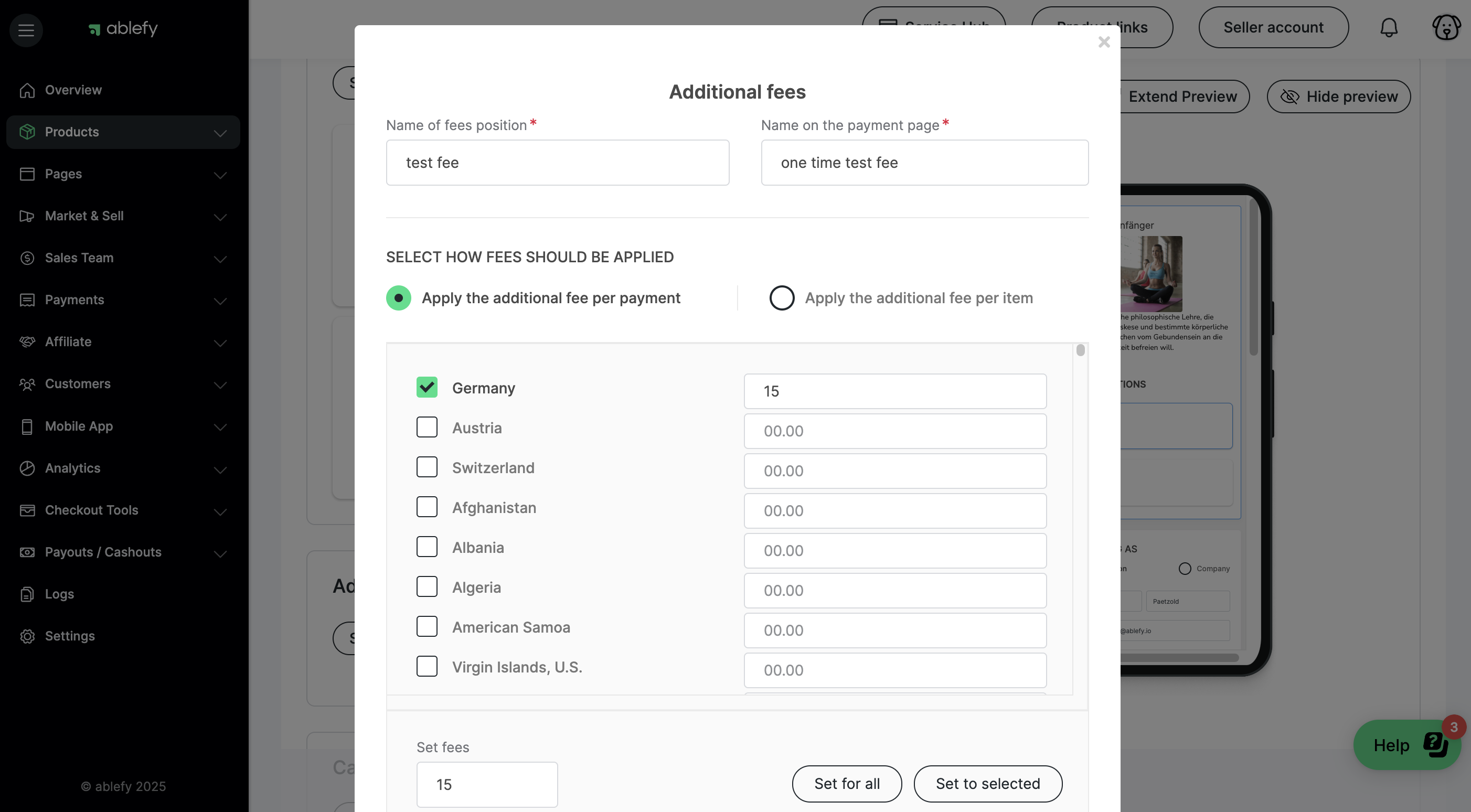Screen dimensions: 1471x812
Task: Open the Seller account button
Action: click(1273, 27)
